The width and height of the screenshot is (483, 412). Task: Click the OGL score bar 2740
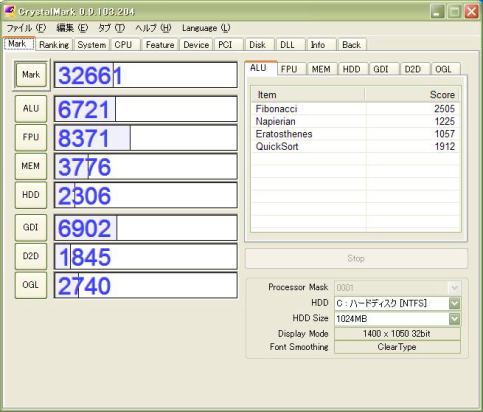point(146,285)
